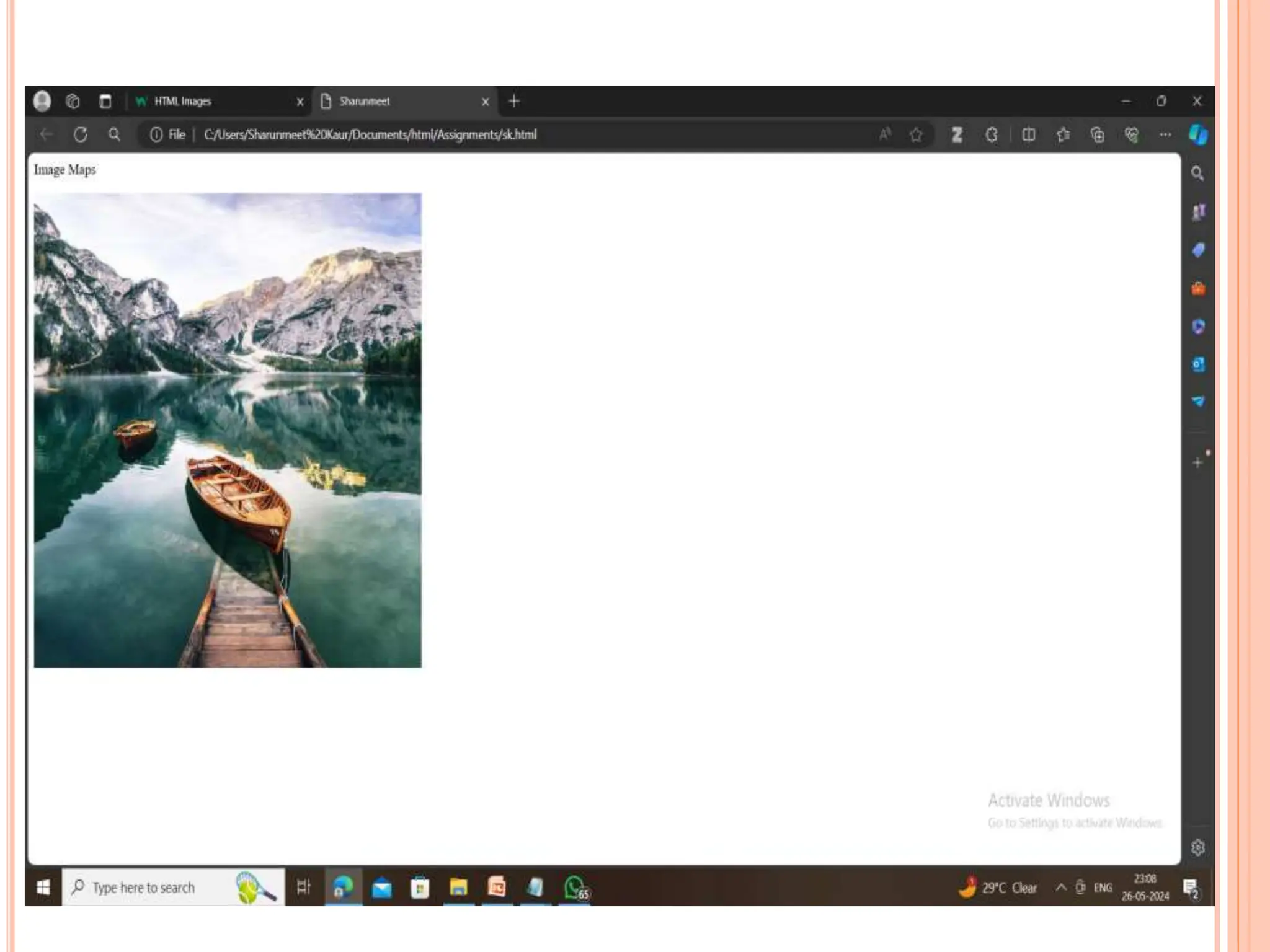
Task: Click the lake boat image
Action: click(228, 430)
